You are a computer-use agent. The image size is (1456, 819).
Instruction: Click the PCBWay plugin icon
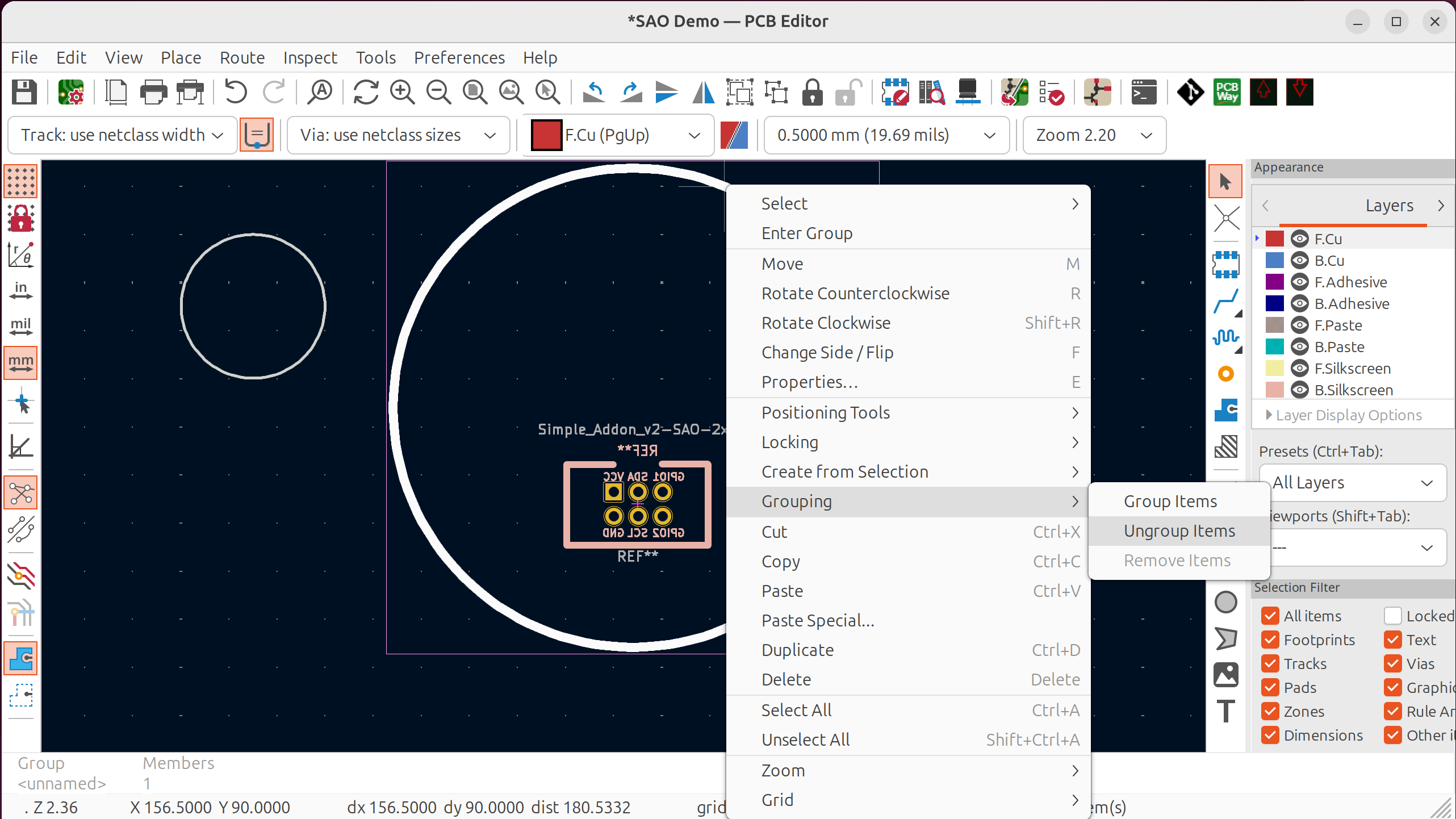pyautogui.click(x=1227, y=92)
